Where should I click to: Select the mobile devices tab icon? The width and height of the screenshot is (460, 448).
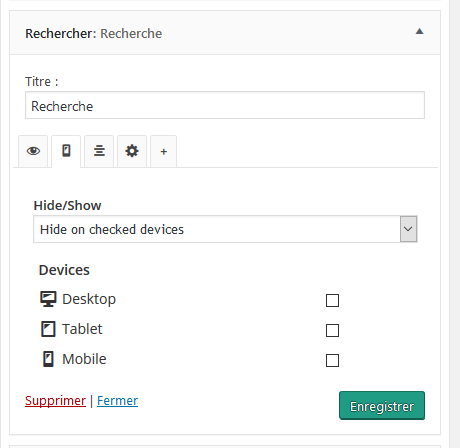(66, 151)
